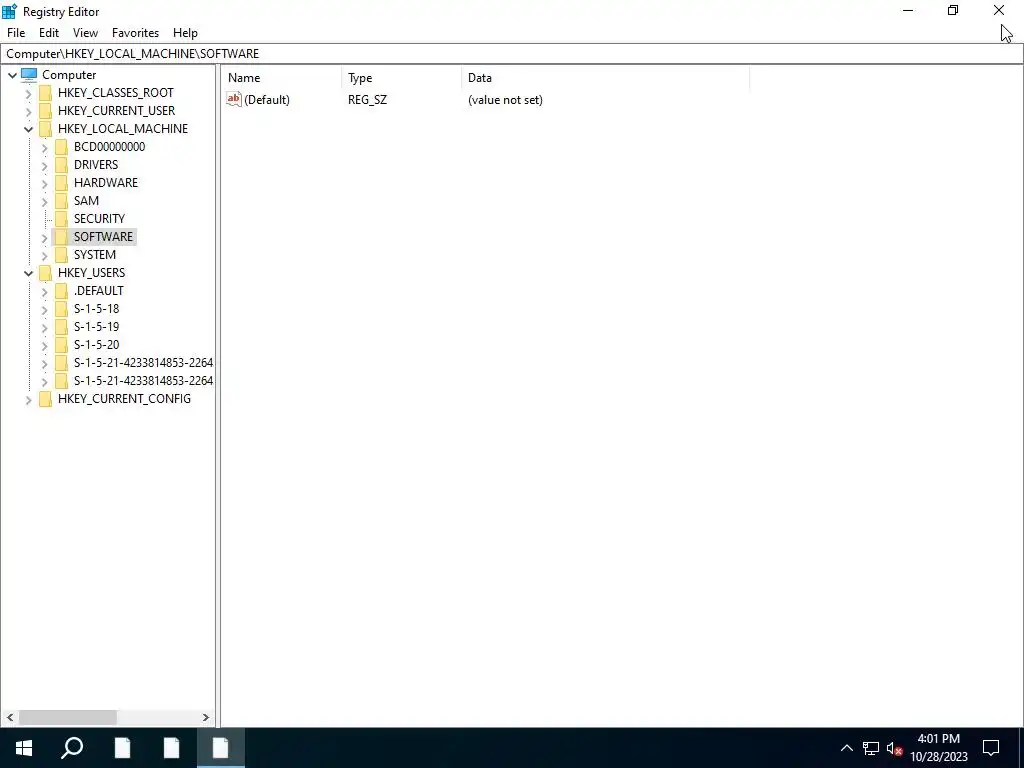Image resolution: width=1024 pixels, height=768 pixels.
Task: Click the Computer icon in tree
Action: pos(29,74)
